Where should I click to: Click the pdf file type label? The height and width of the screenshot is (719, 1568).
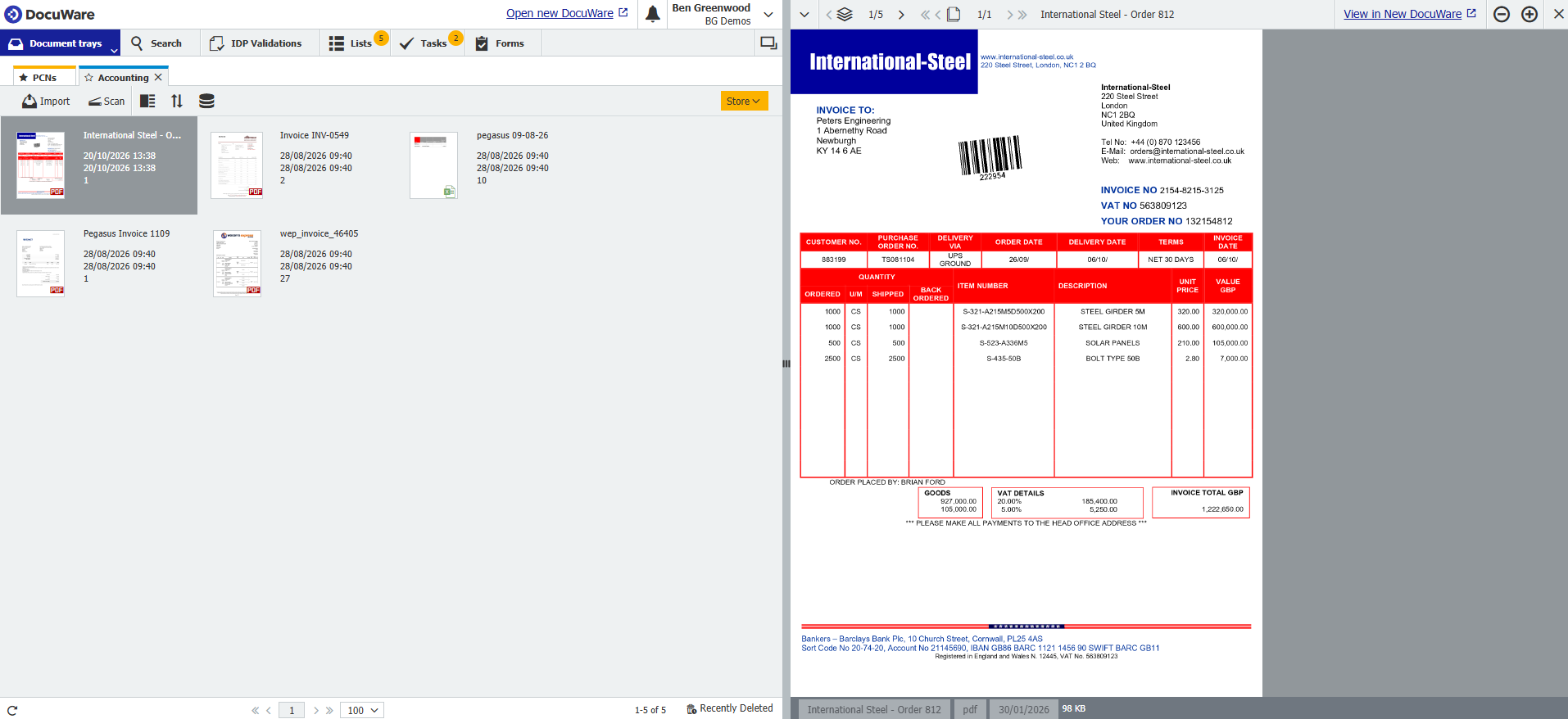click(970, 709)
